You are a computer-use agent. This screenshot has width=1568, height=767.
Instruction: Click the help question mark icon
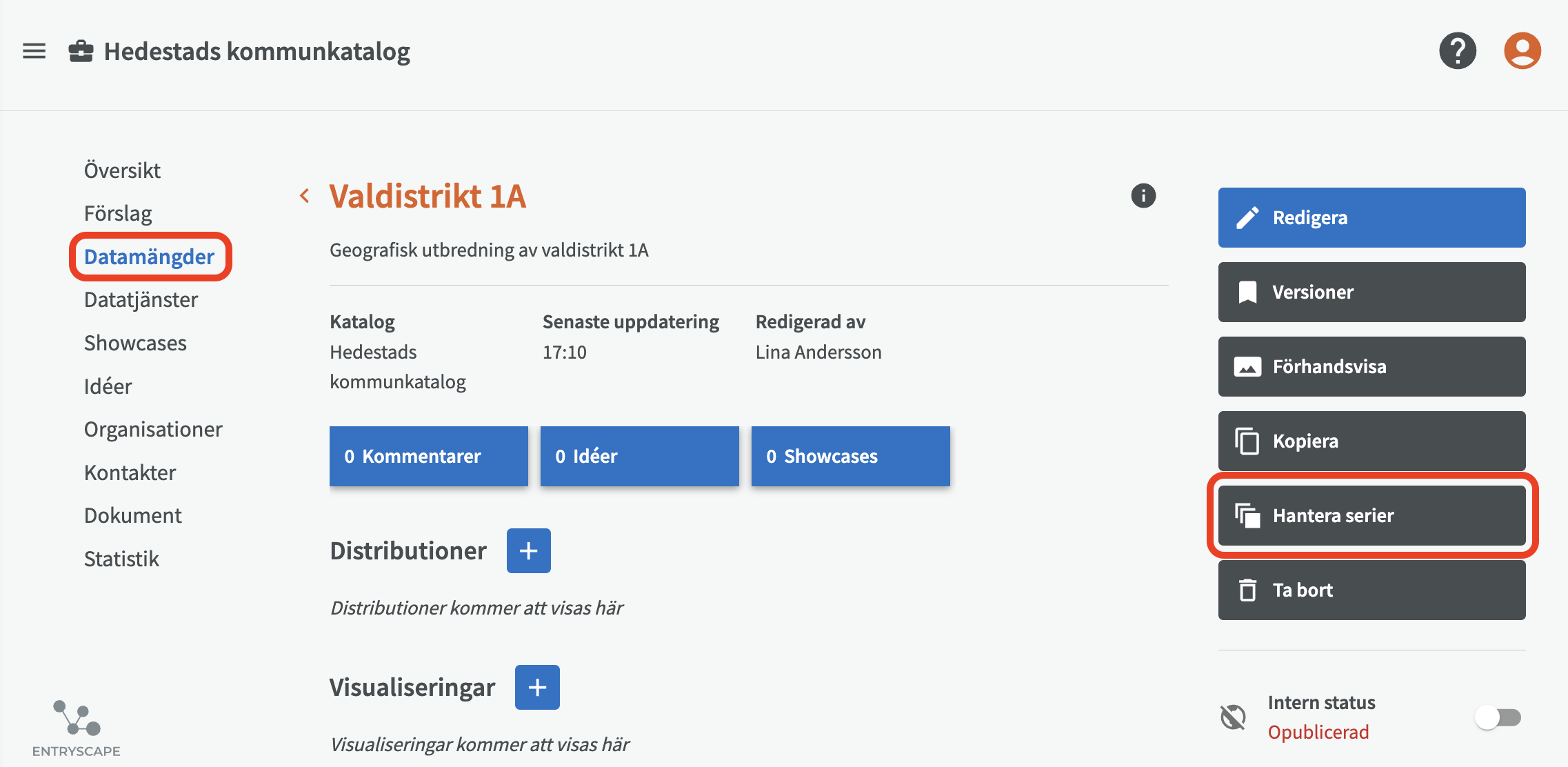1457,51
